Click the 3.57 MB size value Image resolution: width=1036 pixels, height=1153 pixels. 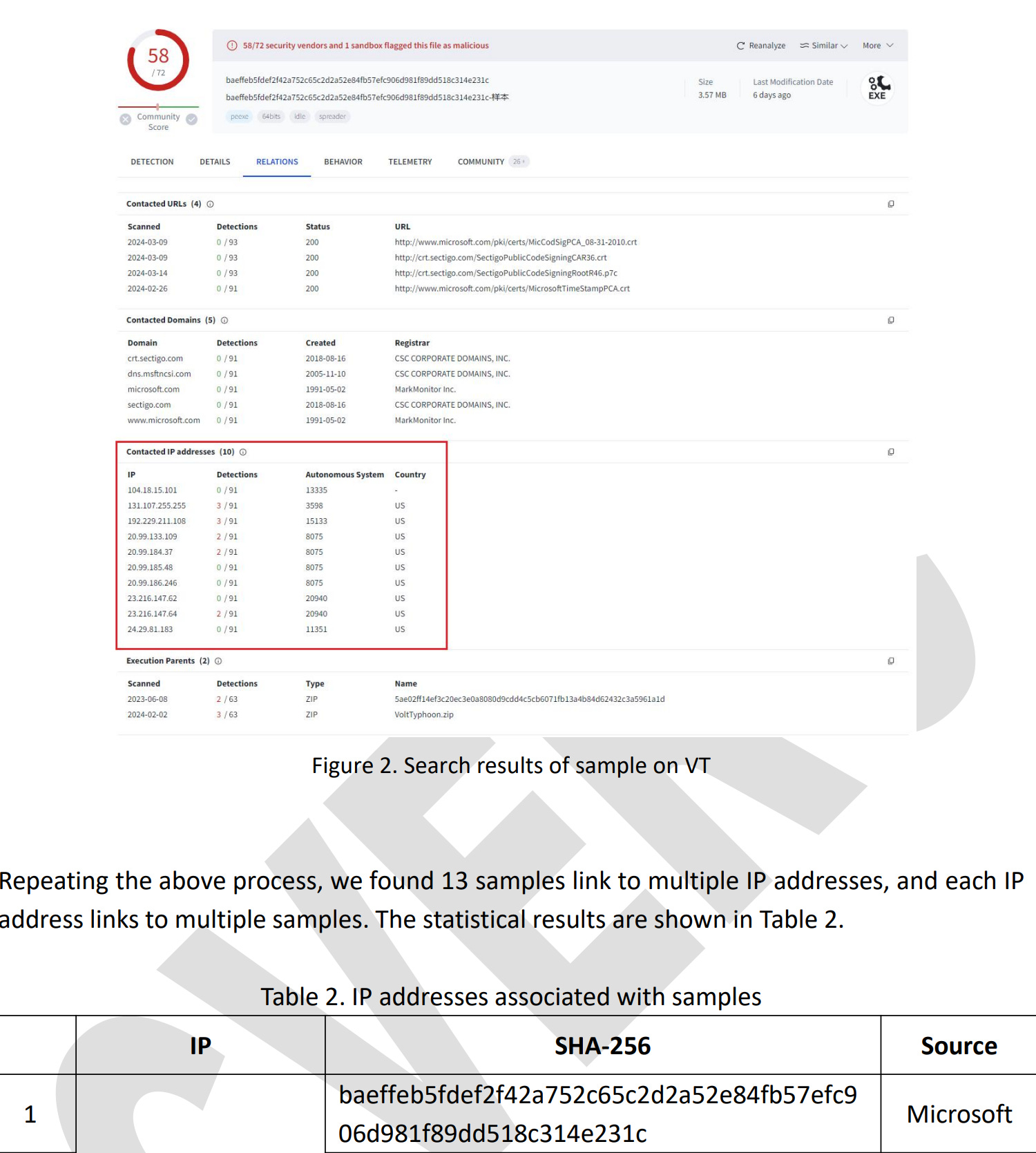tap(712, 95)
